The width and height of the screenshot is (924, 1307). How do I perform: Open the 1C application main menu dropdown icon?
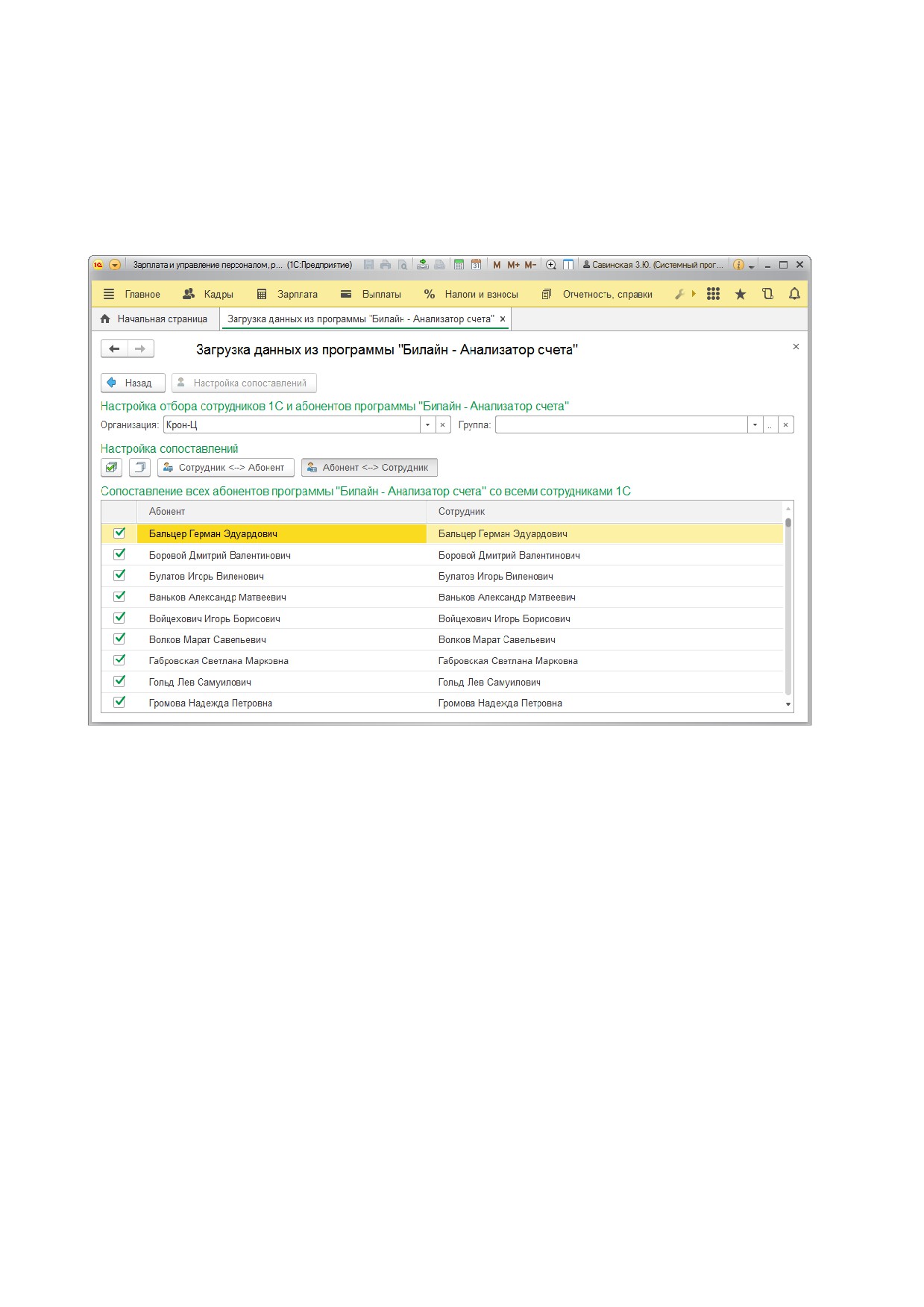[x=115, y=265]
